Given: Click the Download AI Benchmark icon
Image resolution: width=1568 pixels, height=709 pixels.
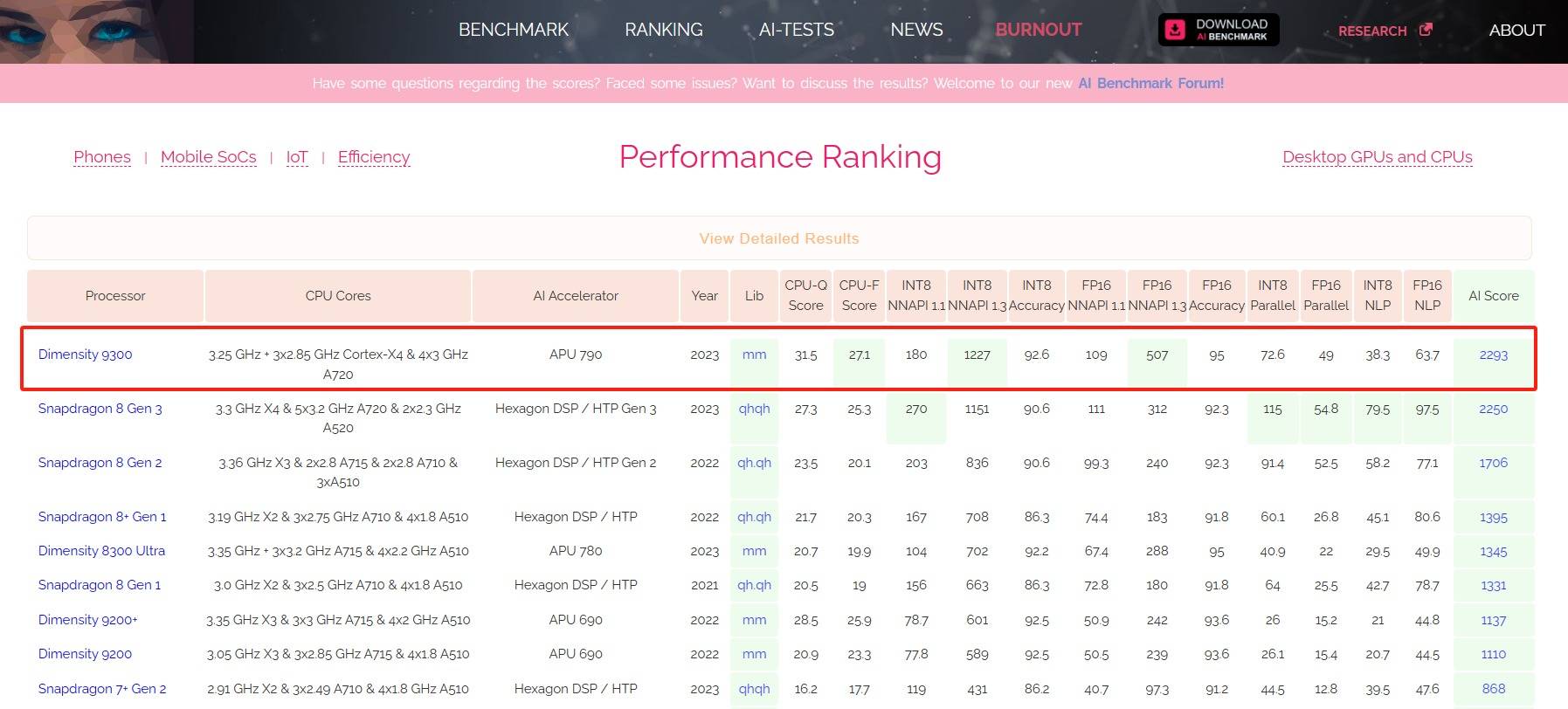Looking at the screenshot, I should [x=1176, y=30].
